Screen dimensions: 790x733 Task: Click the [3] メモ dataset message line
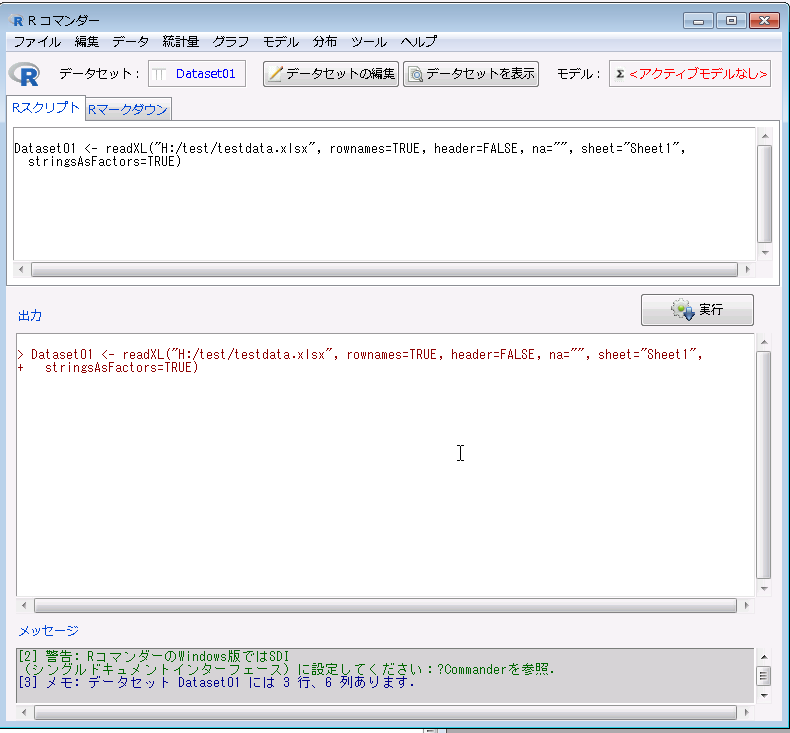216,682
